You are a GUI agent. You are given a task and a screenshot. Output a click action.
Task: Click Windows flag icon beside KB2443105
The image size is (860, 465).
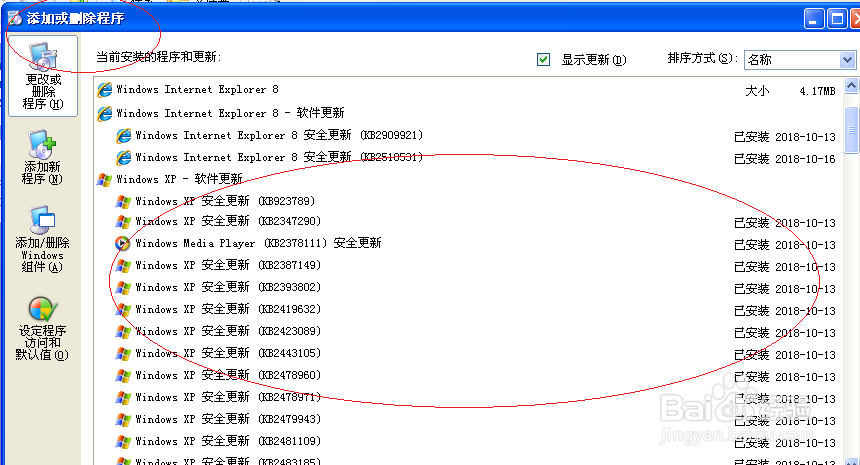(123, 353)
